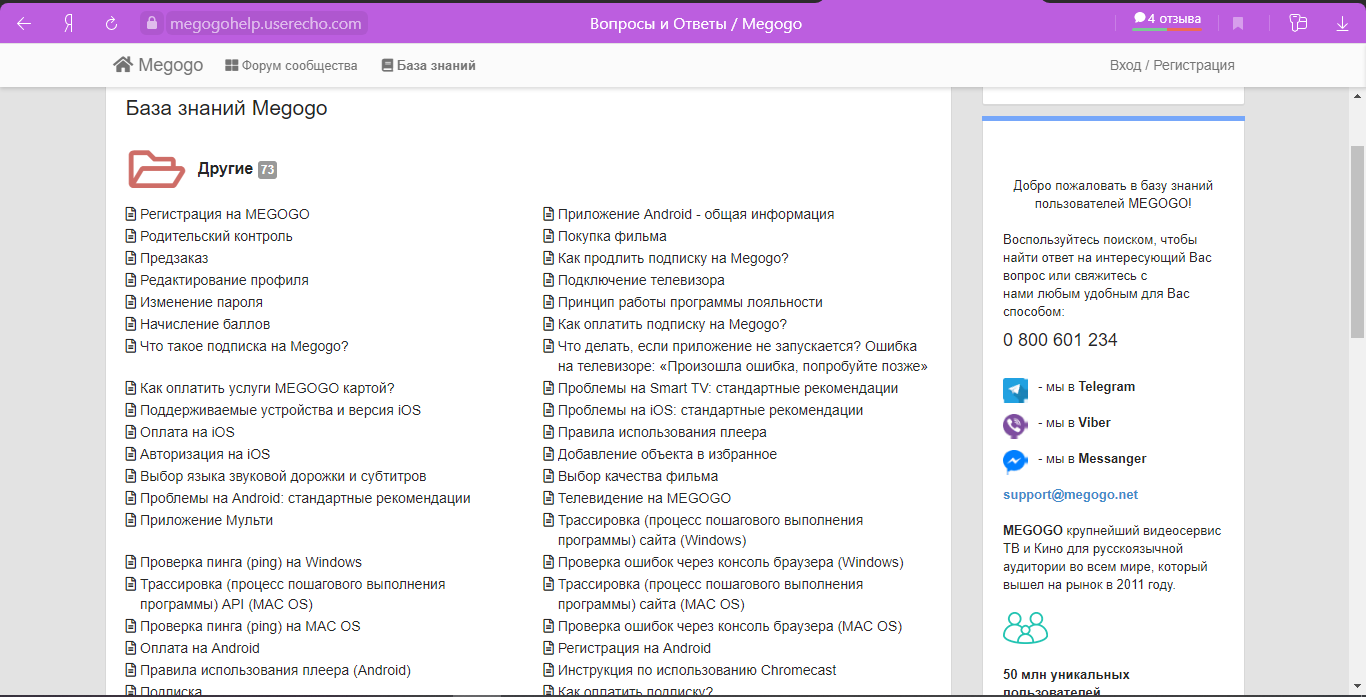
Task: Open the downloads arrow icon
Action: [1342, 23]
